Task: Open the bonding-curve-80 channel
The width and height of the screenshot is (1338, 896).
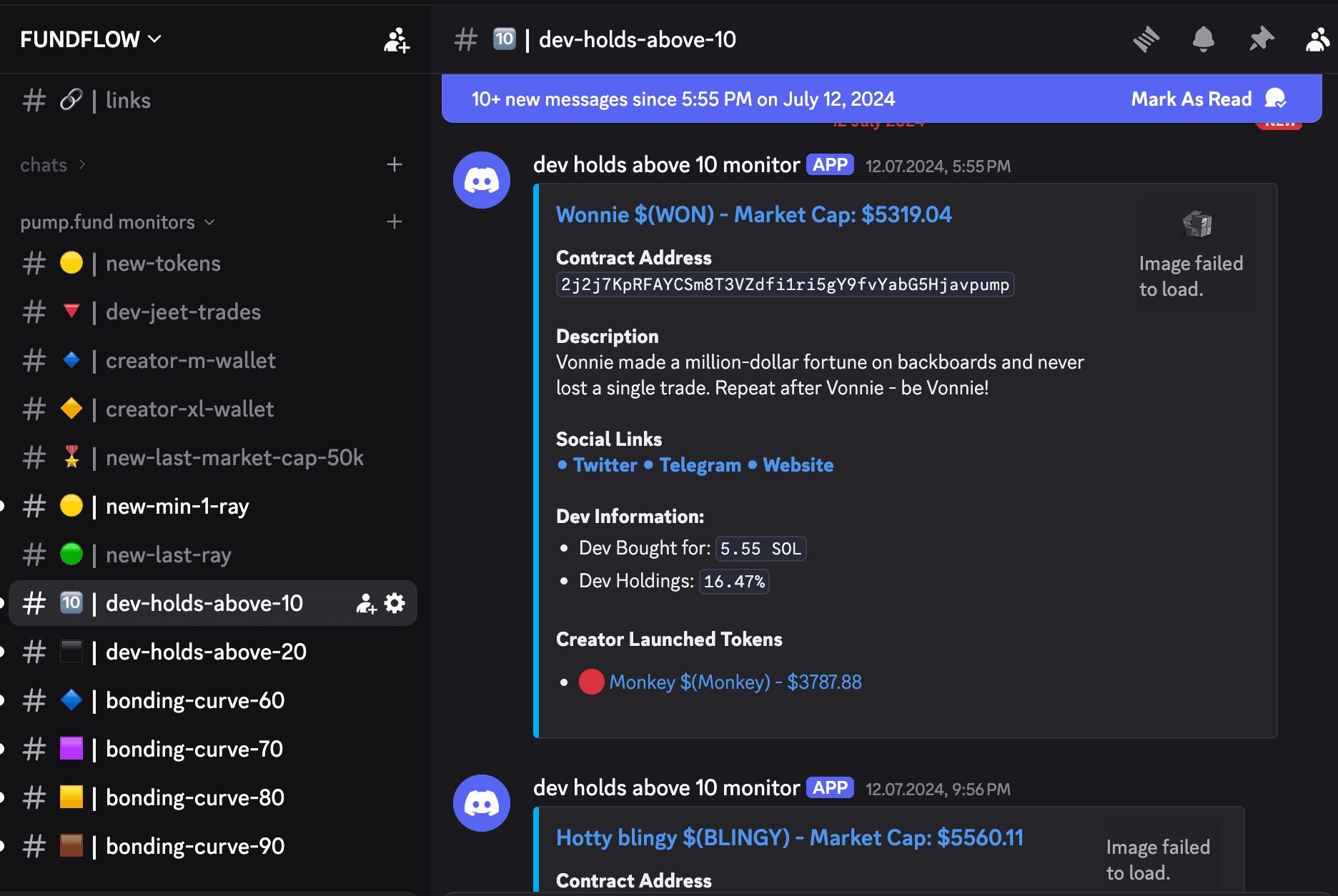Action: (212, 797)
